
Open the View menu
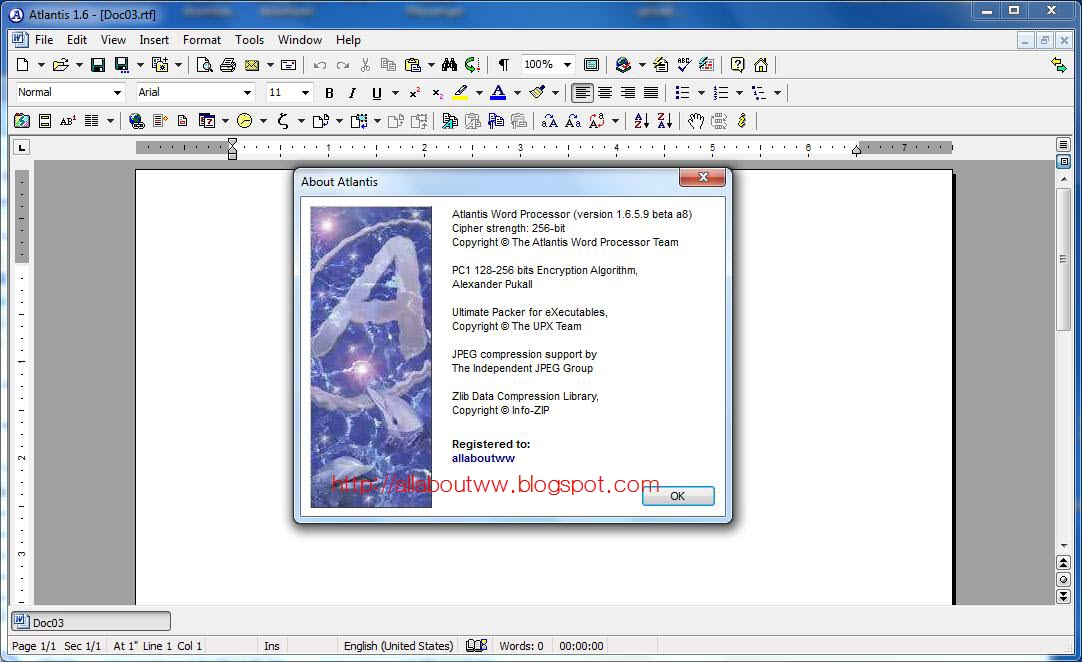click(113, 40)
